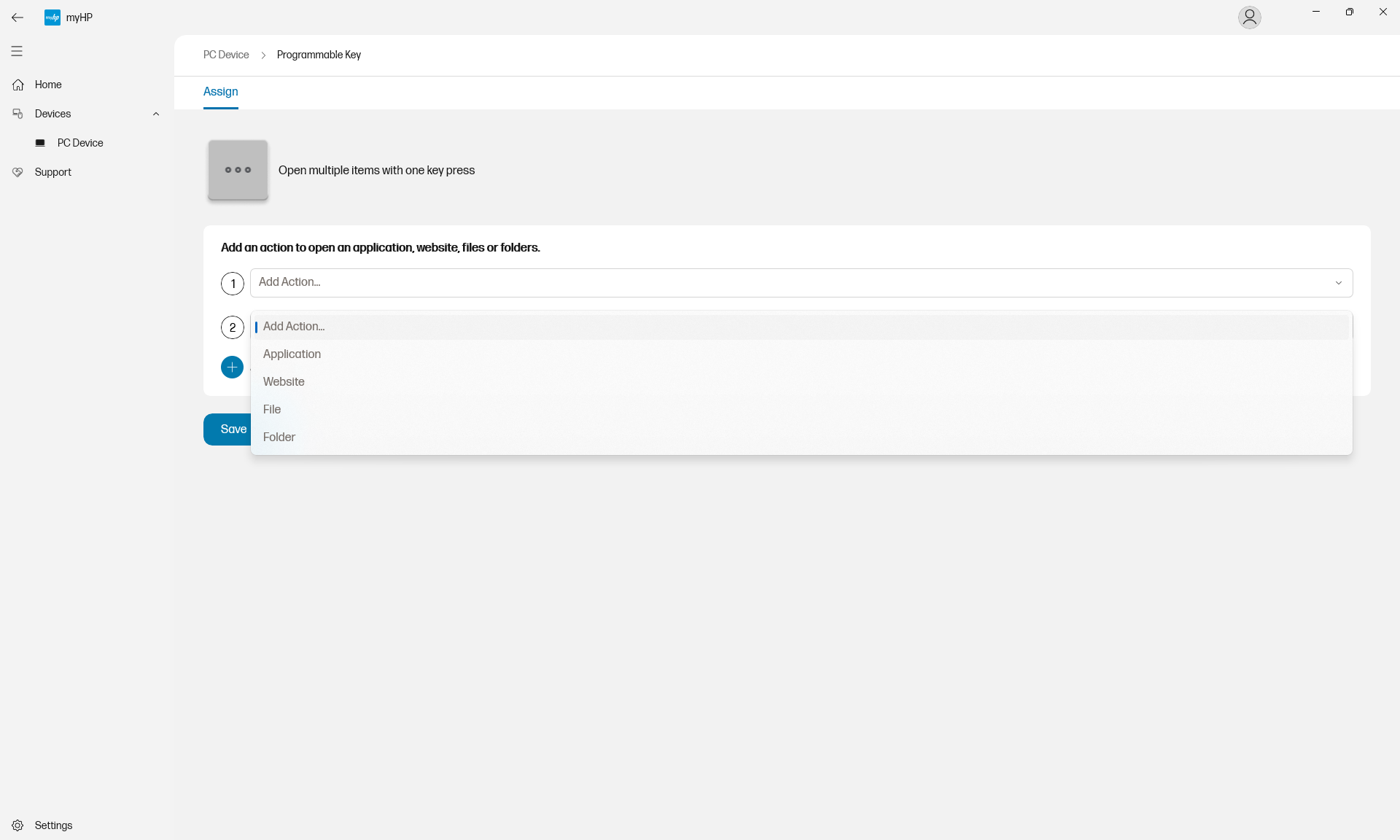Choose Application from the dropdown list
Screen dimensions: 1400x840
(292, 354)
